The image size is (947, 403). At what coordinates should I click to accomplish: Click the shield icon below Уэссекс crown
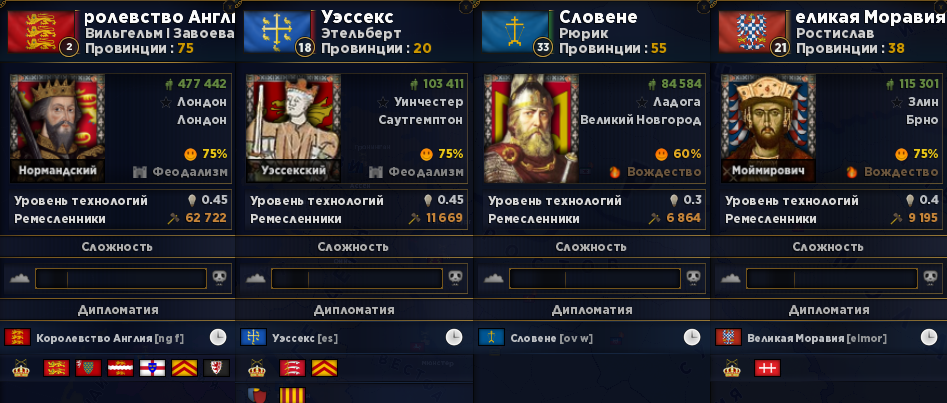click(257, 396)
